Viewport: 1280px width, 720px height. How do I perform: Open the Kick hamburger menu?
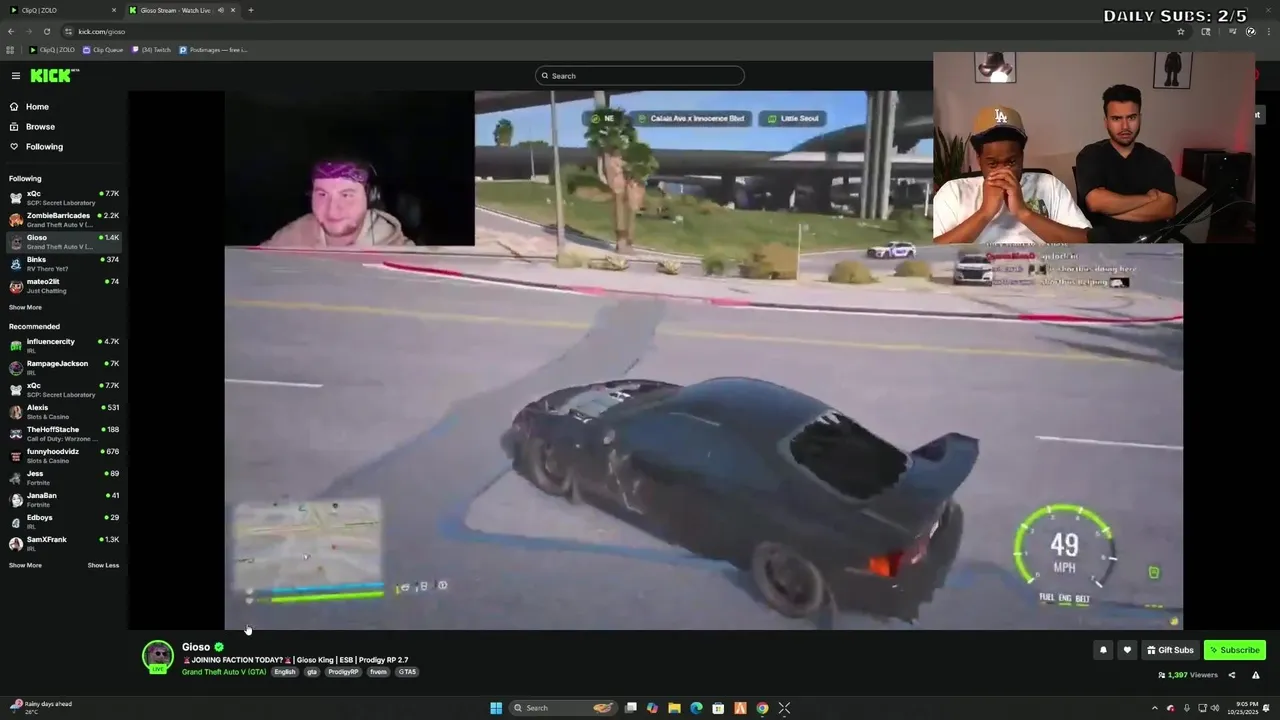click(x=15, y=76)
